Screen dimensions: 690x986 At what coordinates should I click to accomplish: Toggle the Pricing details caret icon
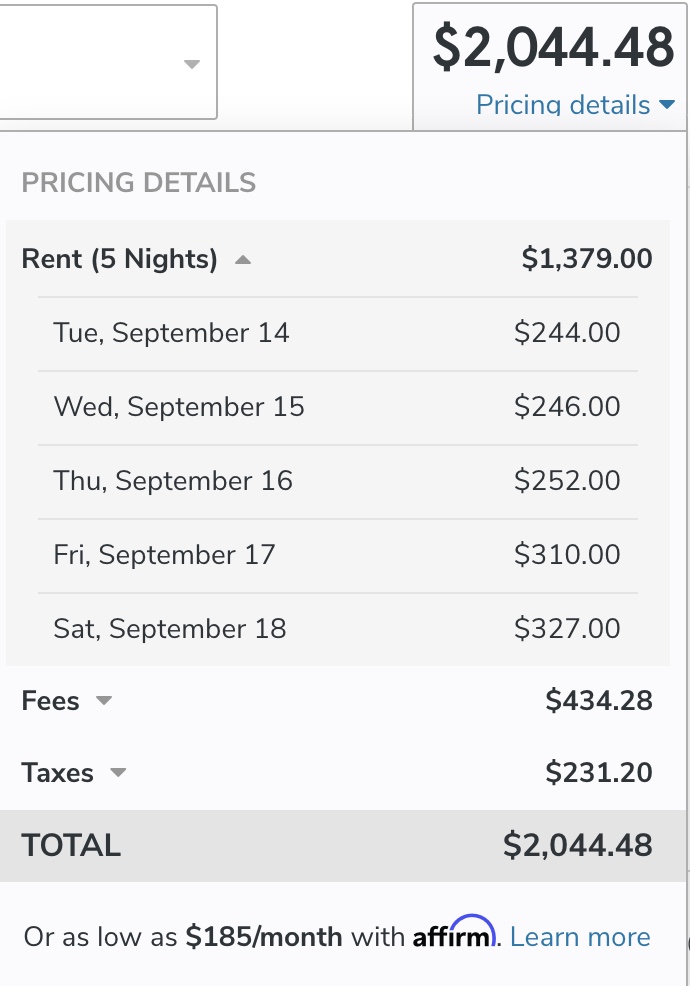tap(668, 104)
